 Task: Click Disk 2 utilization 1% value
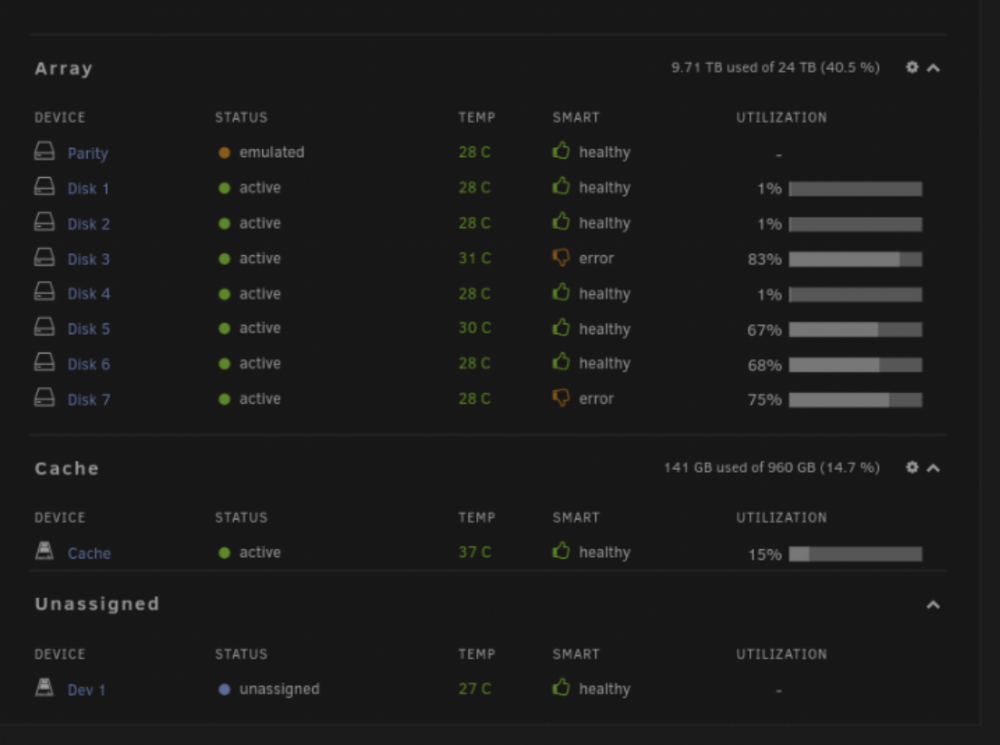point(769,225)
